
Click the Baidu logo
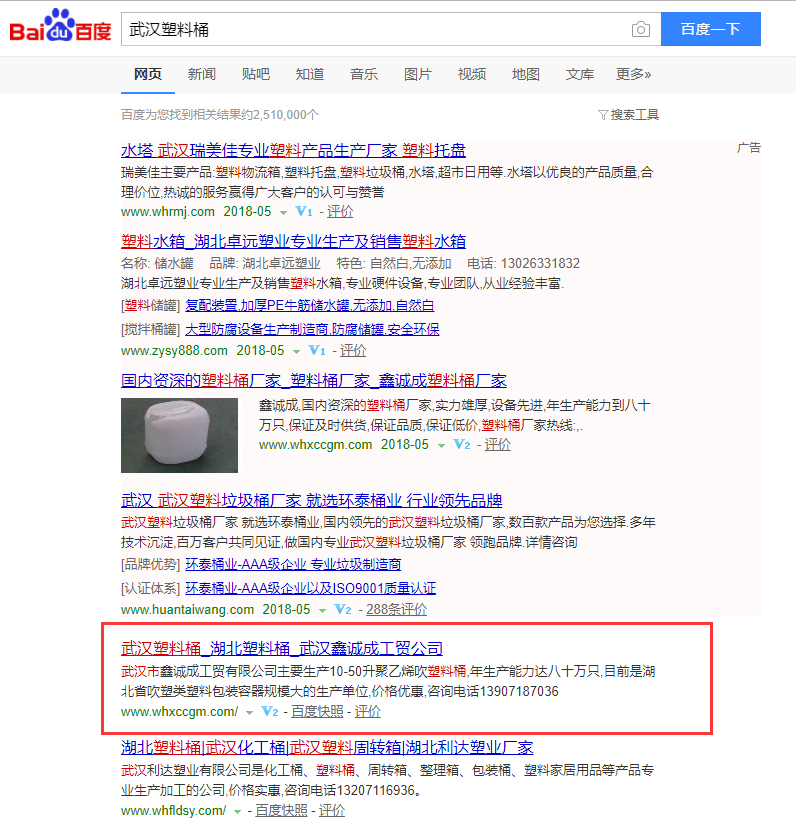[61, 26]
